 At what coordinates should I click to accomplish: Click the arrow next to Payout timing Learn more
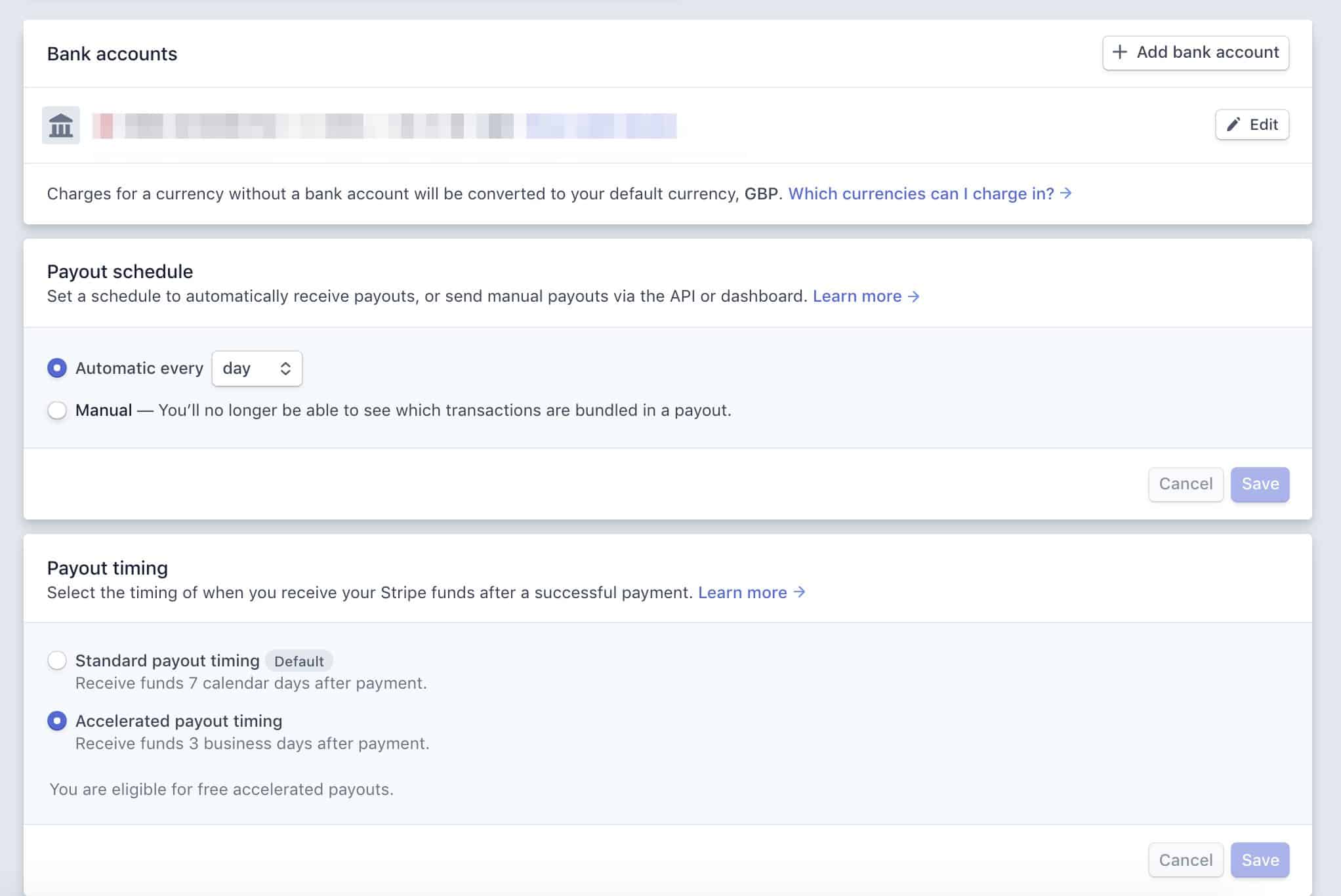coord(800,592)
